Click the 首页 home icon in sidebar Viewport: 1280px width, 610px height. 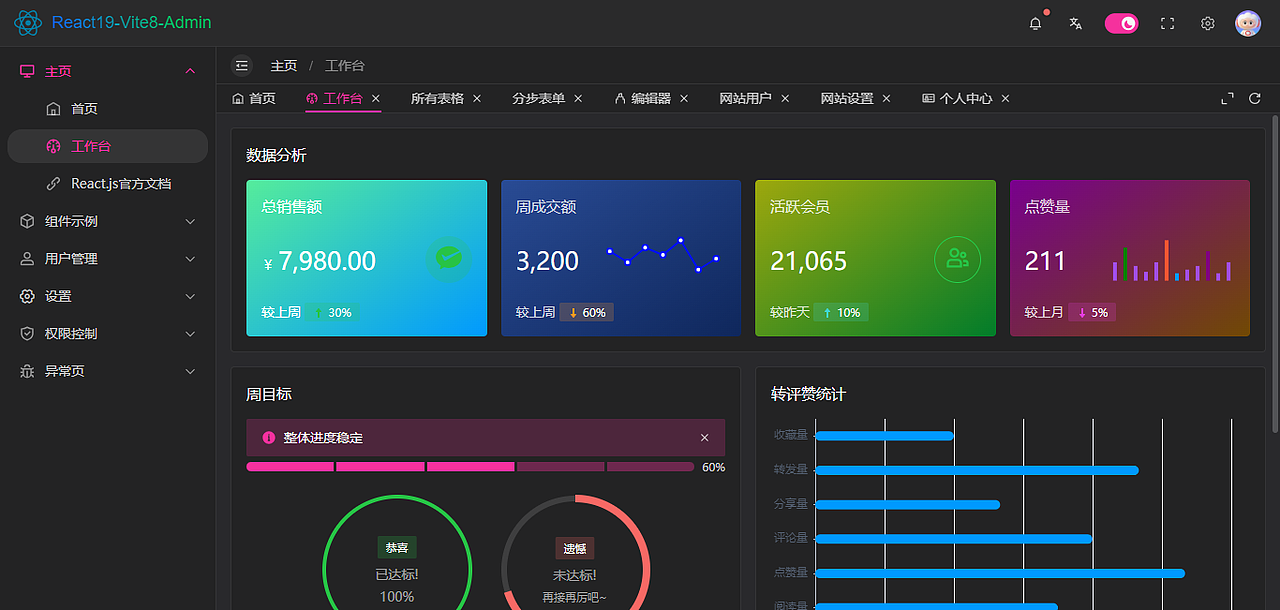pyautogui.click(x=54, y=109)
